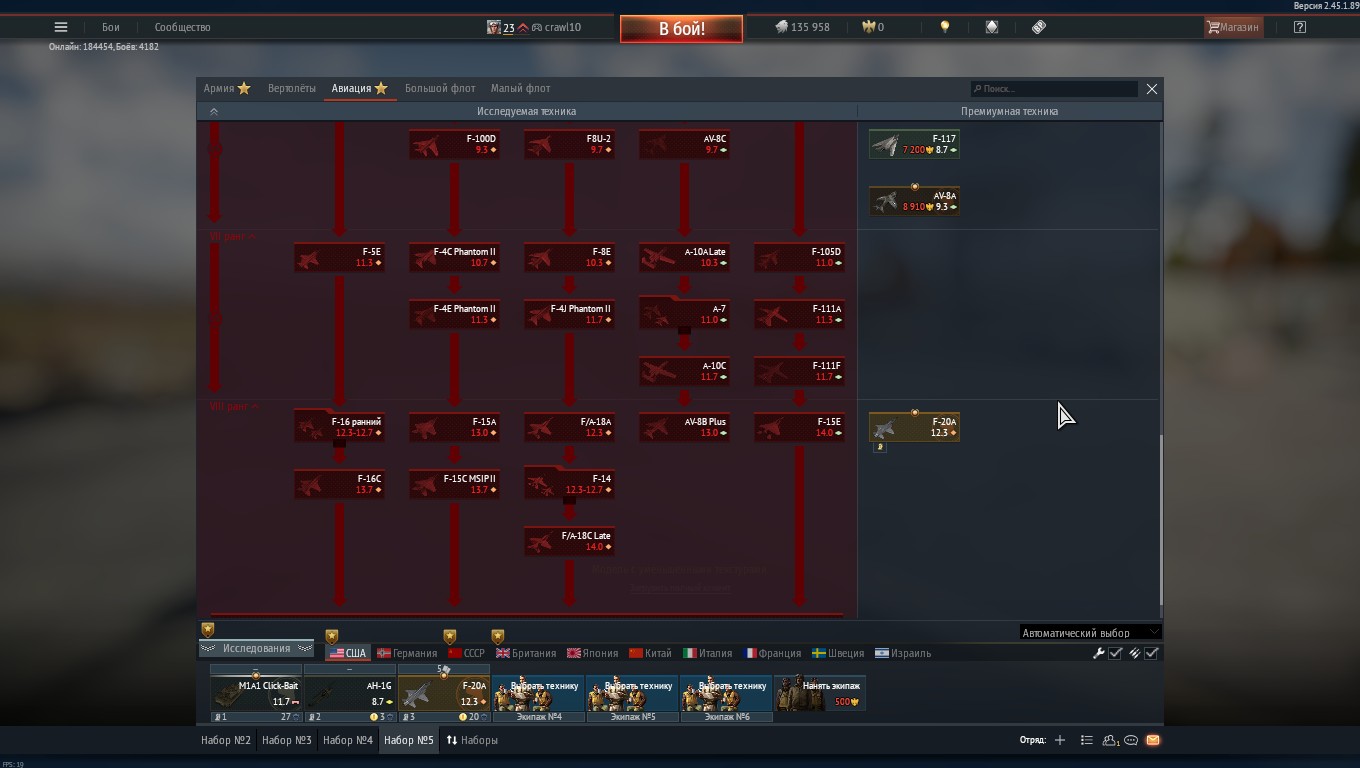The image size is (1360, 768).
Task: Open the Наборы presets switcher
Action: [x=472, y=740]
